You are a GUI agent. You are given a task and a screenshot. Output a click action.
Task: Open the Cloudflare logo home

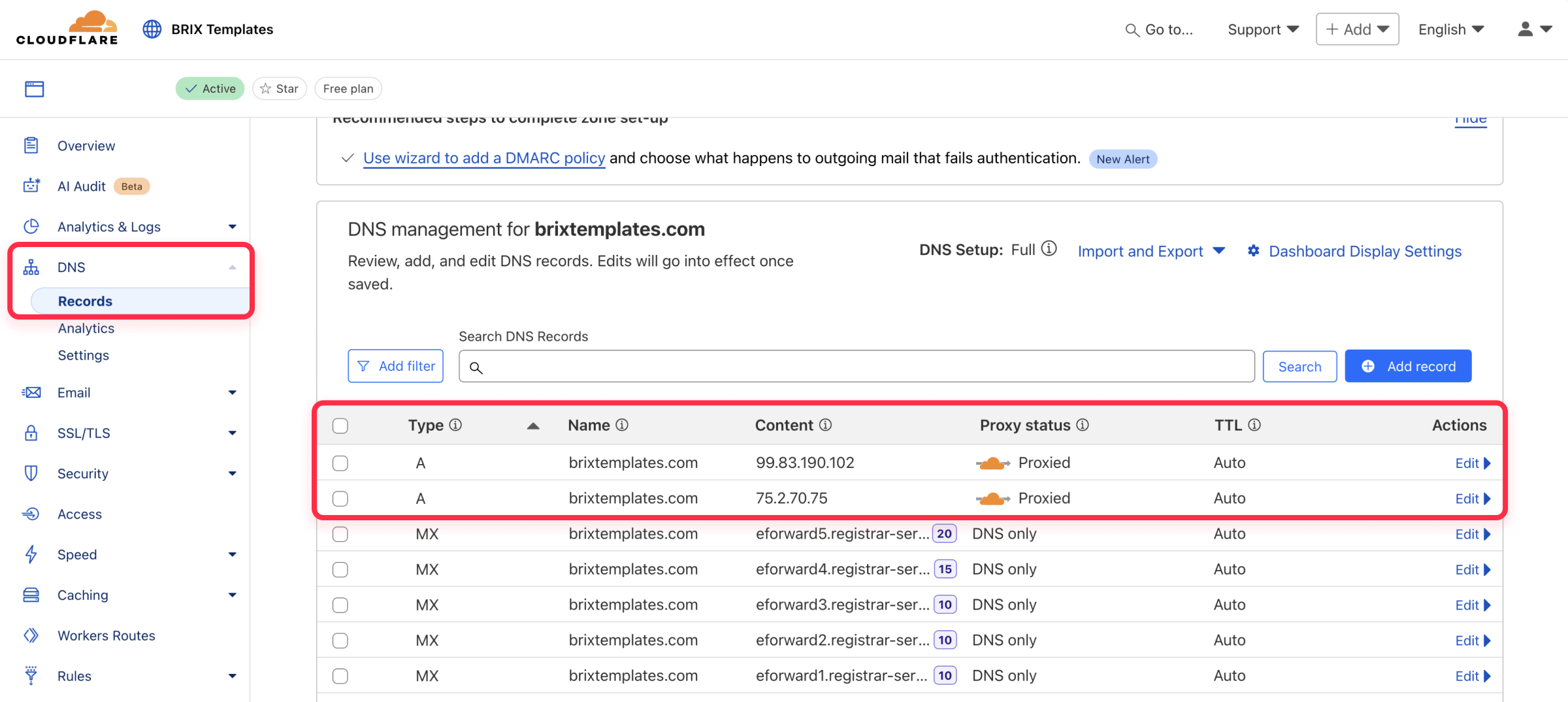coord(67,28)
